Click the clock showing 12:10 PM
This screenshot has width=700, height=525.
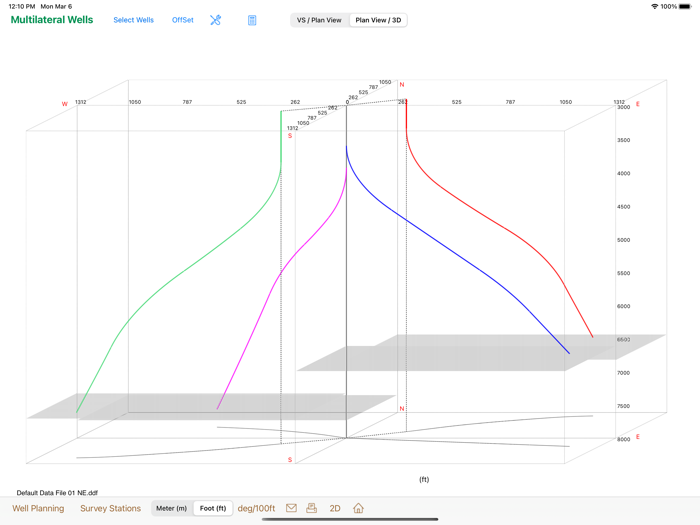point(21,6)
